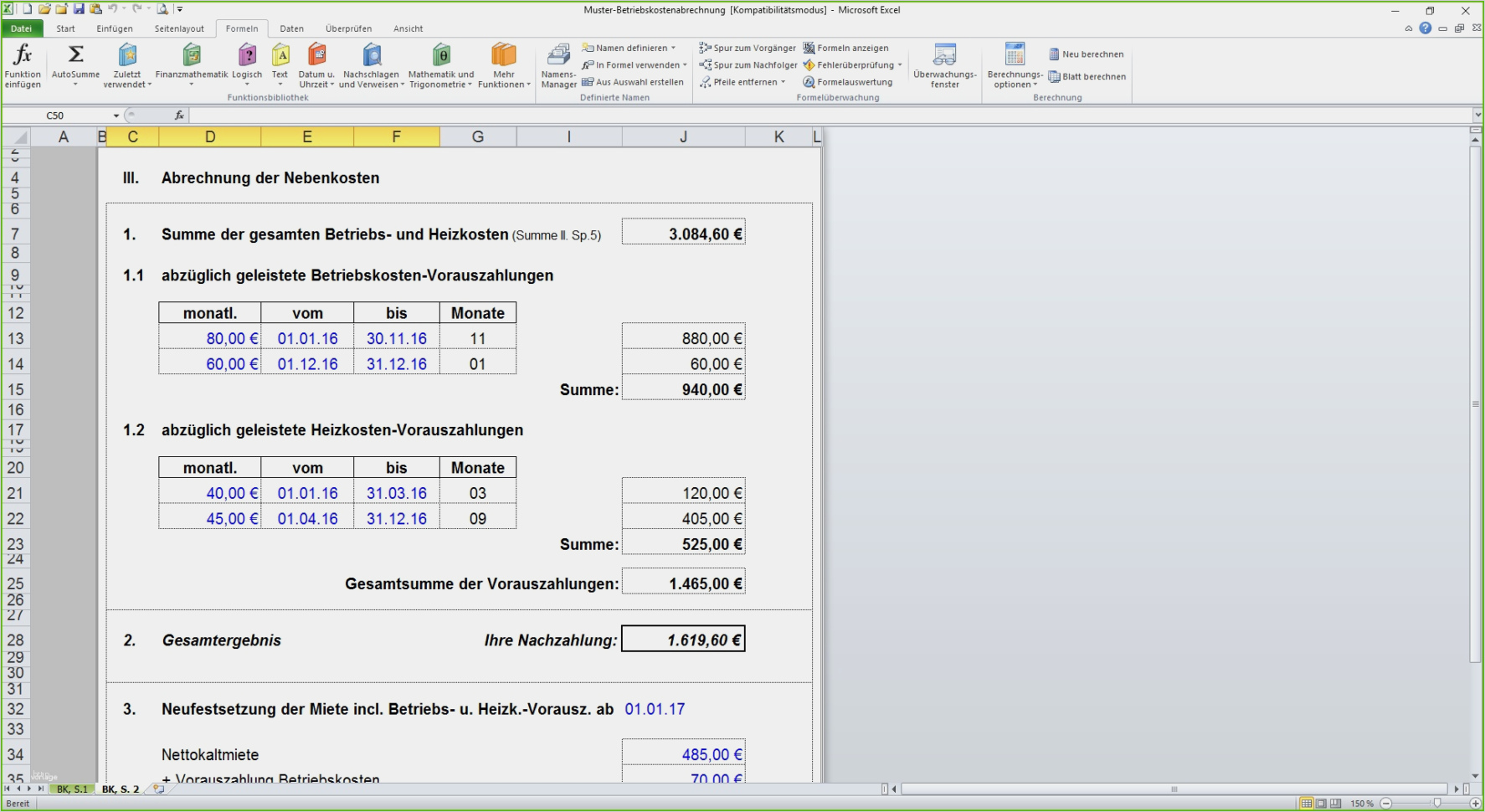Click Spur zum Vorgänger
This screenshot has width=1485, height=812.
coord(748,48)
